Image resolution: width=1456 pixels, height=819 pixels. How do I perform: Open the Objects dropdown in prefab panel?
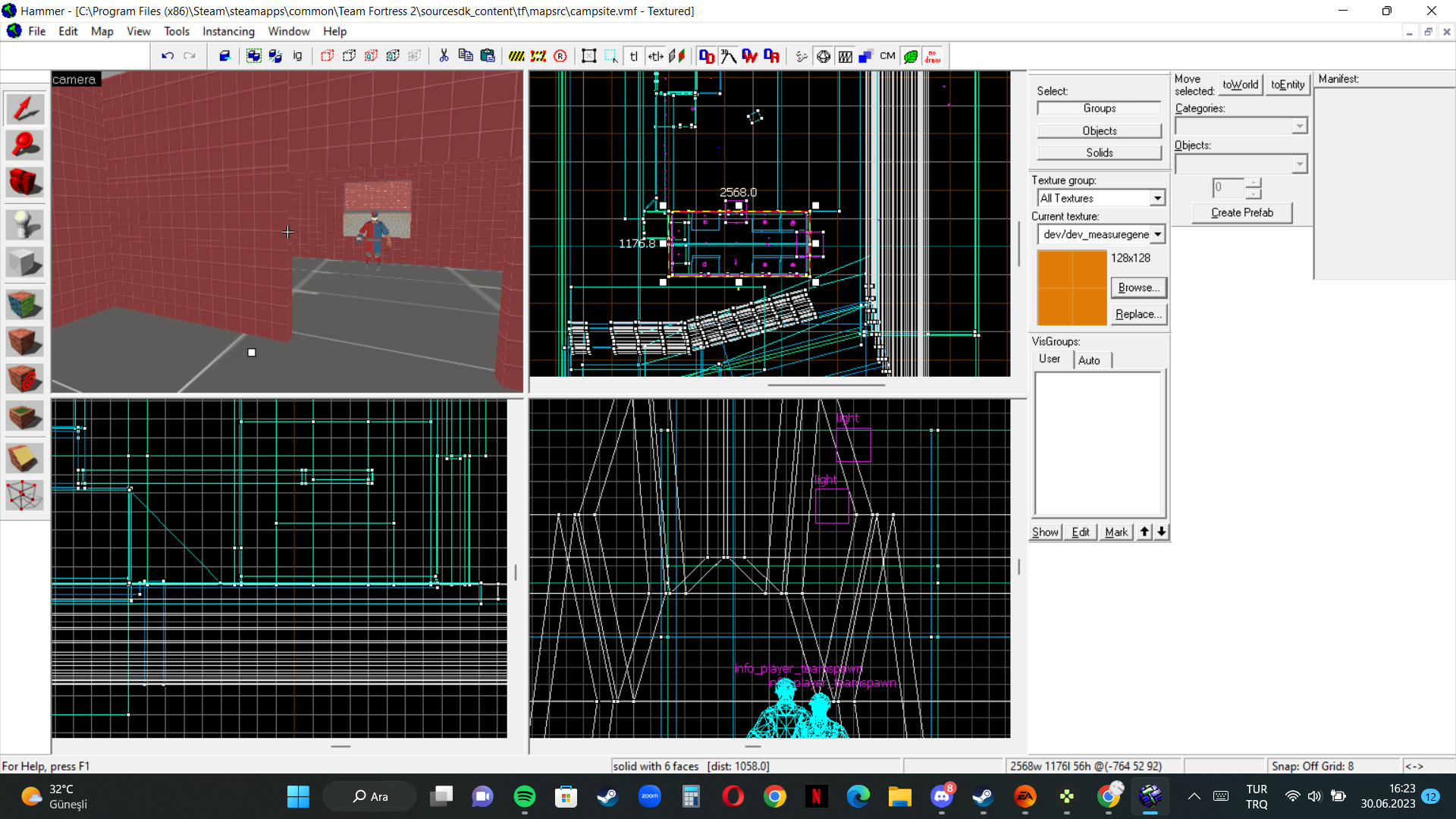pos(1299,164)
